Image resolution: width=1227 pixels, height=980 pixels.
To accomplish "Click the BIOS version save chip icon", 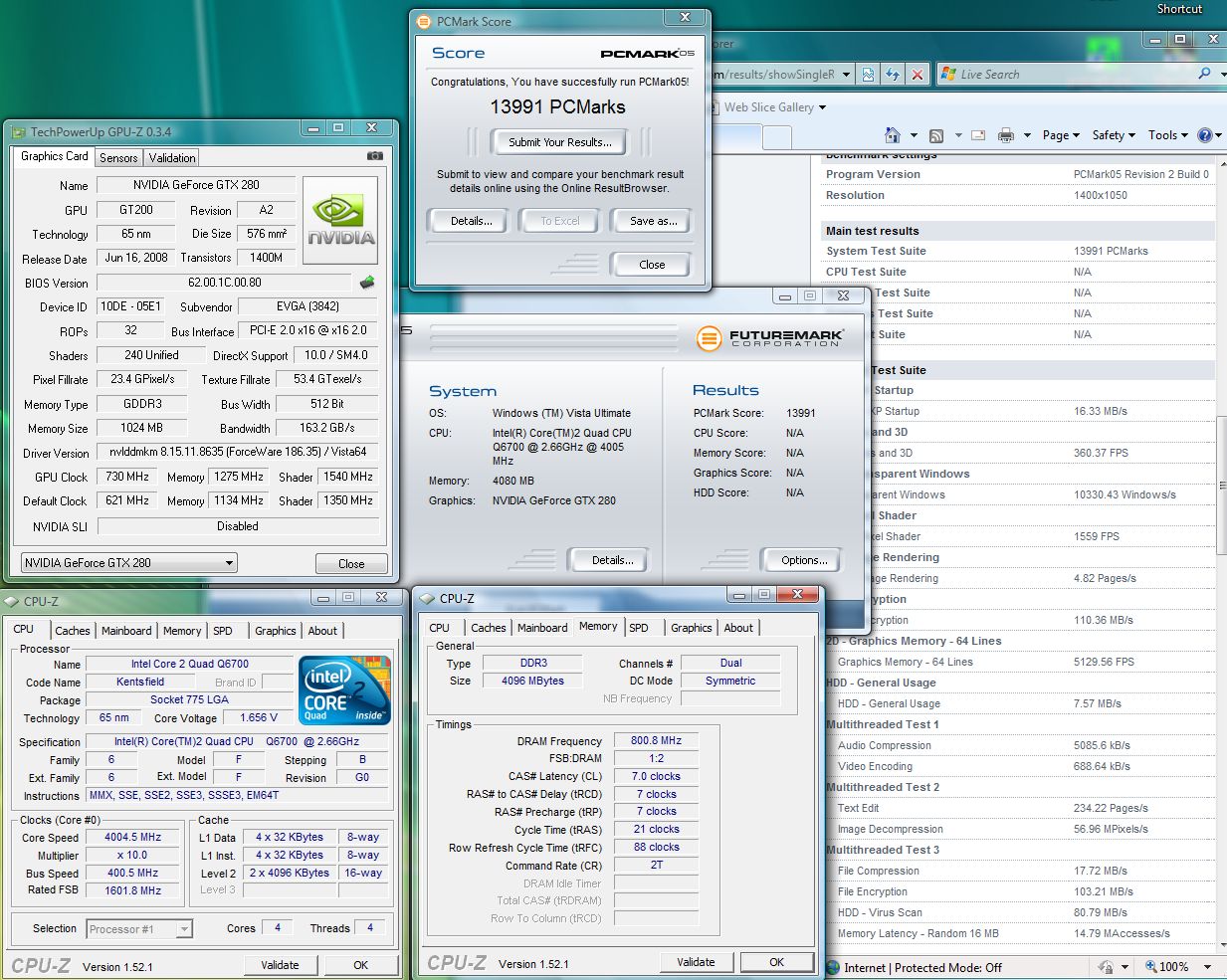I will click(367, 283).
